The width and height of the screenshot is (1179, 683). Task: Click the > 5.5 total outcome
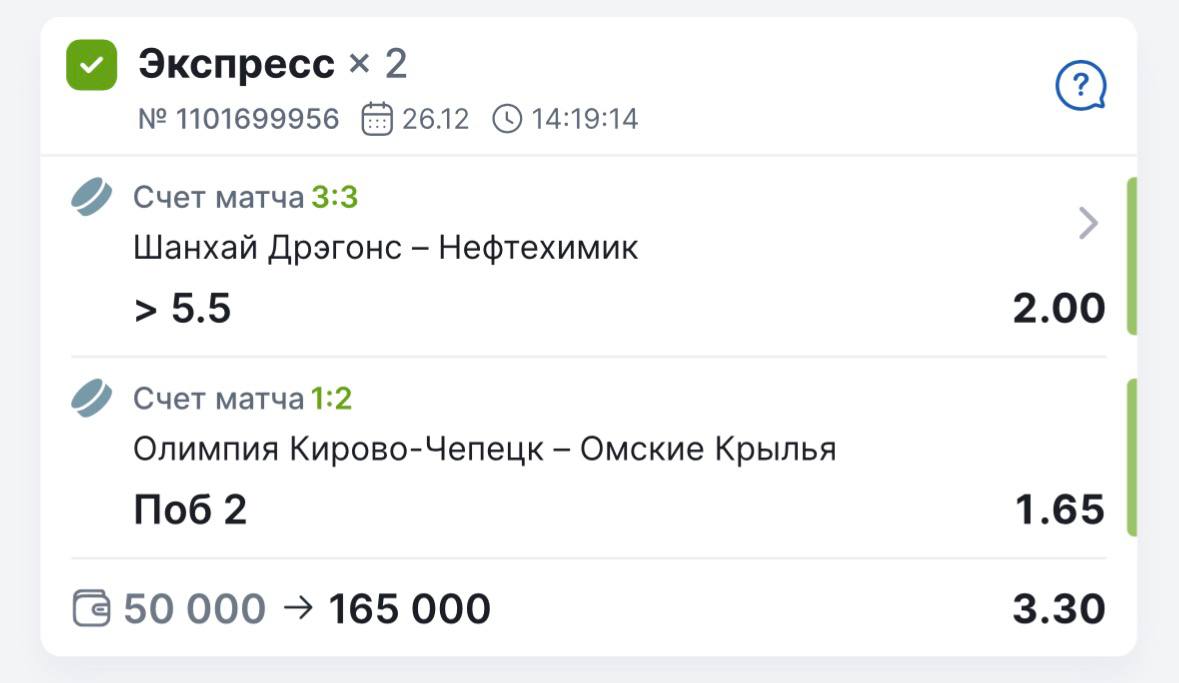[182, 309]
